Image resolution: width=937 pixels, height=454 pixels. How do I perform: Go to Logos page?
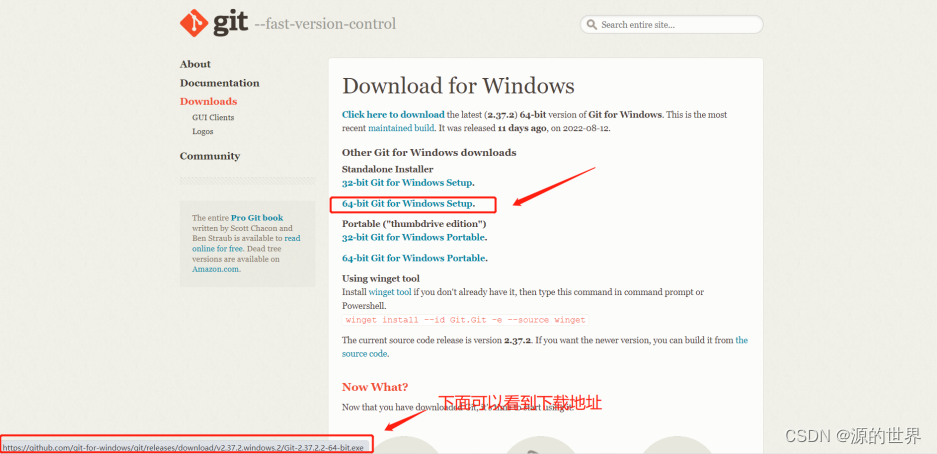click(x=203, y=131)
